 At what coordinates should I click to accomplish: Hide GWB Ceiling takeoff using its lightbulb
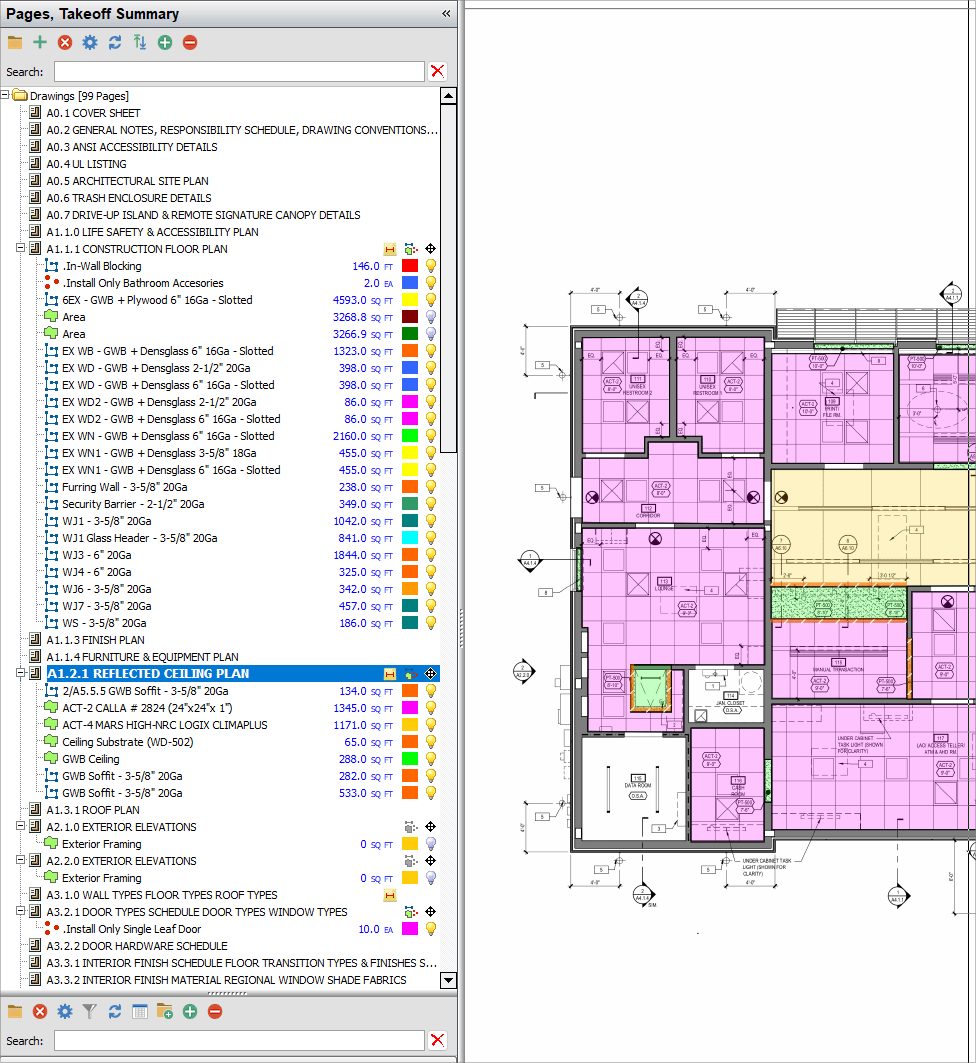point(431,759)
